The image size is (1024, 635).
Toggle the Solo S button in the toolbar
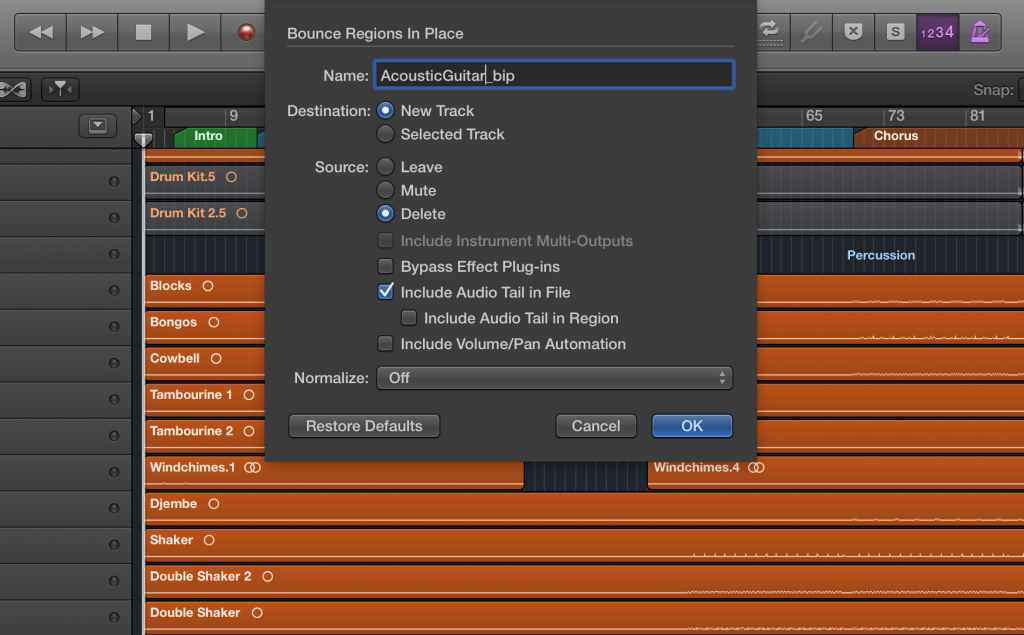coord(895,32)
